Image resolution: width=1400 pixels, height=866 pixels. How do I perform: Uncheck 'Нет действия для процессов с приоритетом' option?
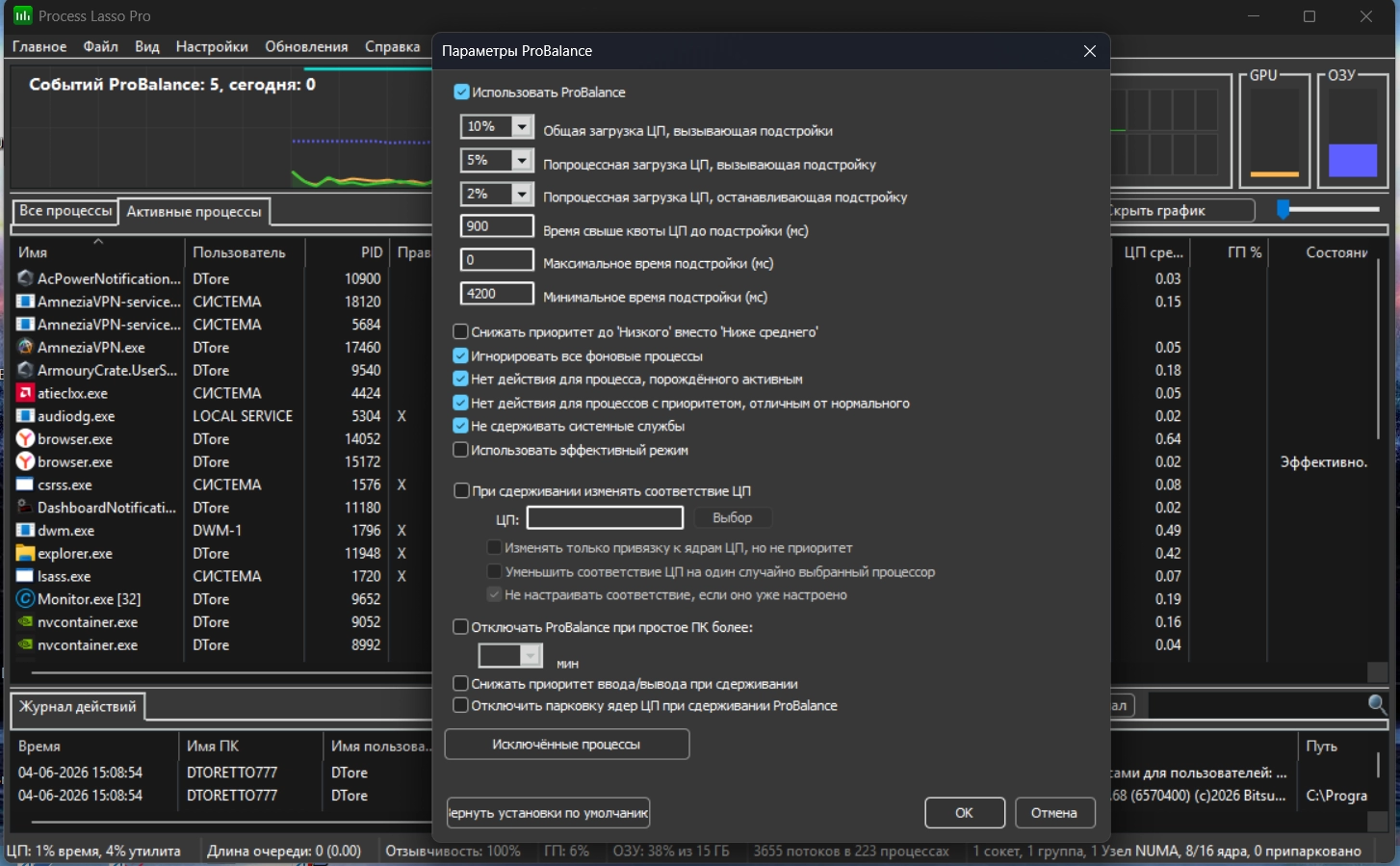[x=461, y=404]
